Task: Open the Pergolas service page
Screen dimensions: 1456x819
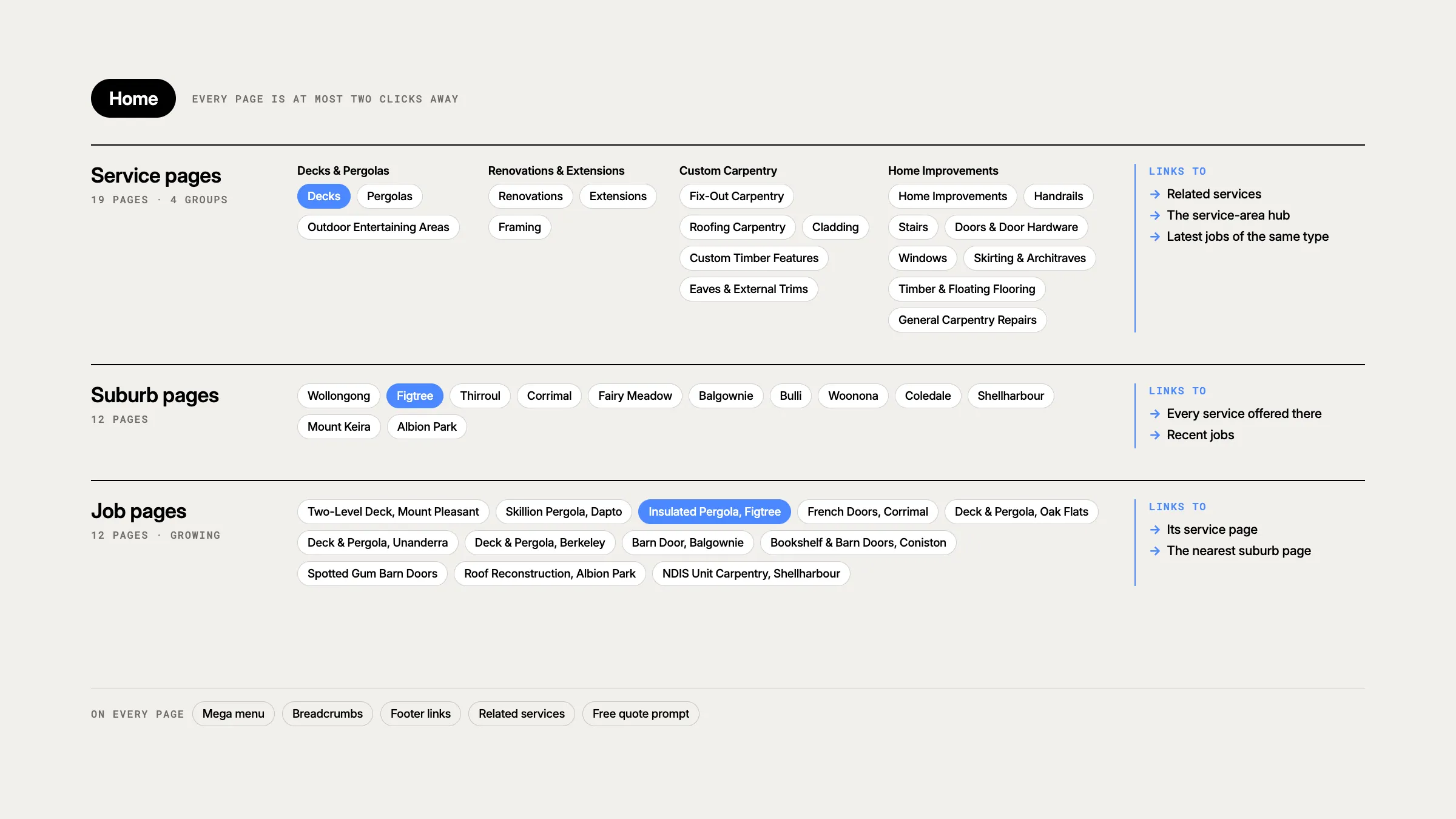Action: click(389, 196)
